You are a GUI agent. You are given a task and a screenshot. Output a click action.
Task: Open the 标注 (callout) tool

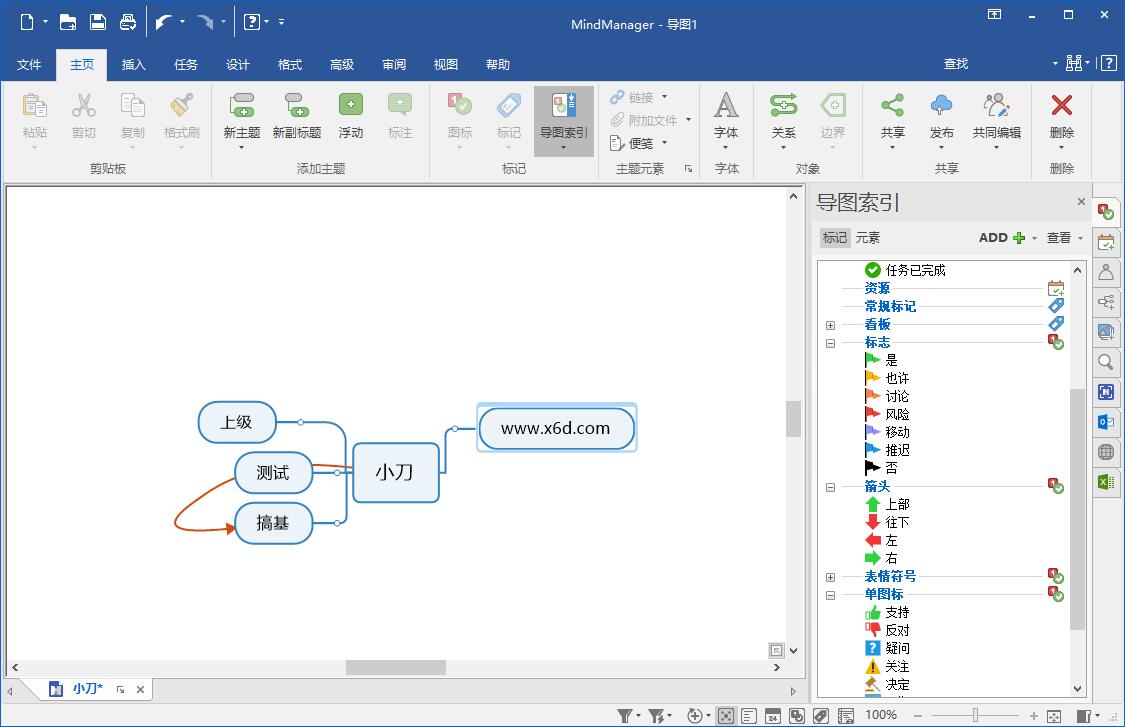[399, 118]
